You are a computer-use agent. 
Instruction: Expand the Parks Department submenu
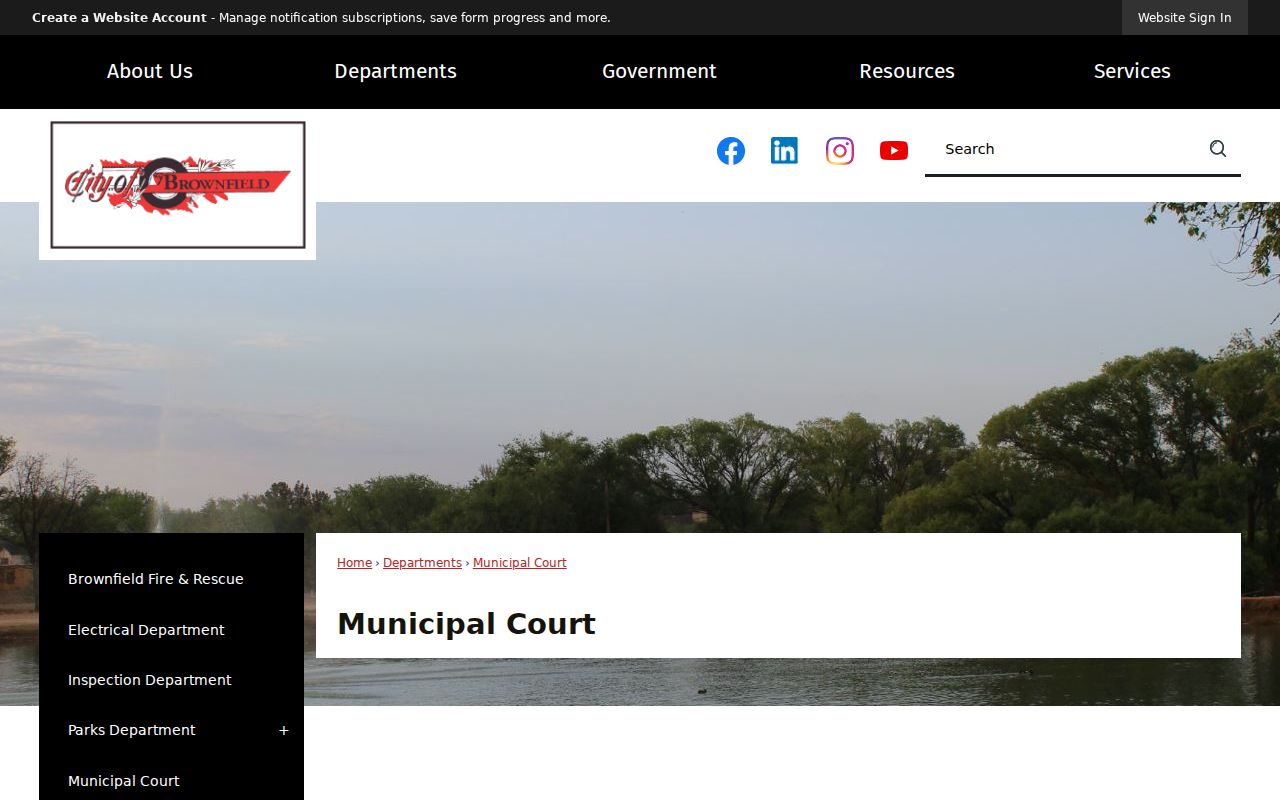284,731
